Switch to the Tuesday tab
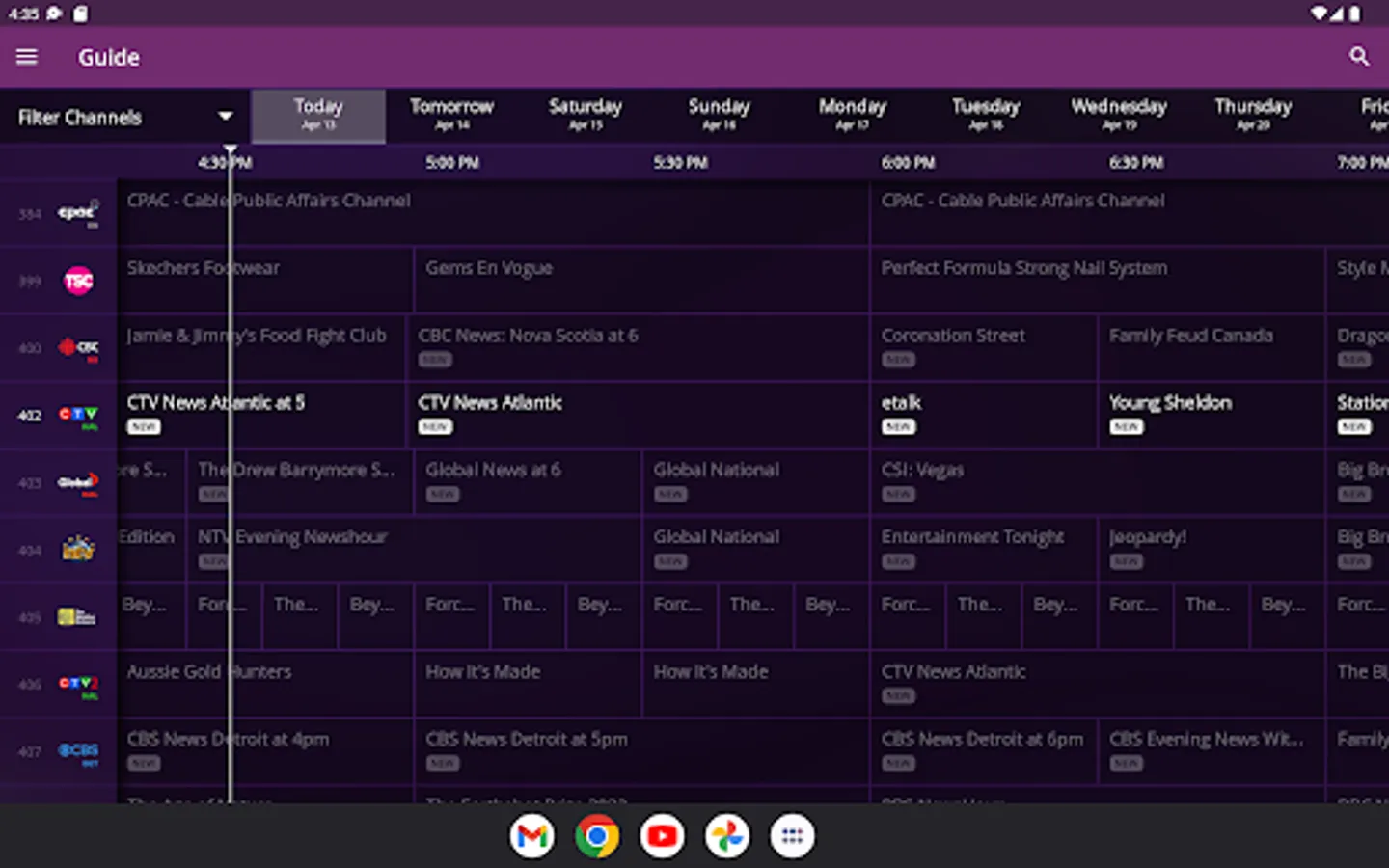1389x868 pixels. [x=986, y=116]
